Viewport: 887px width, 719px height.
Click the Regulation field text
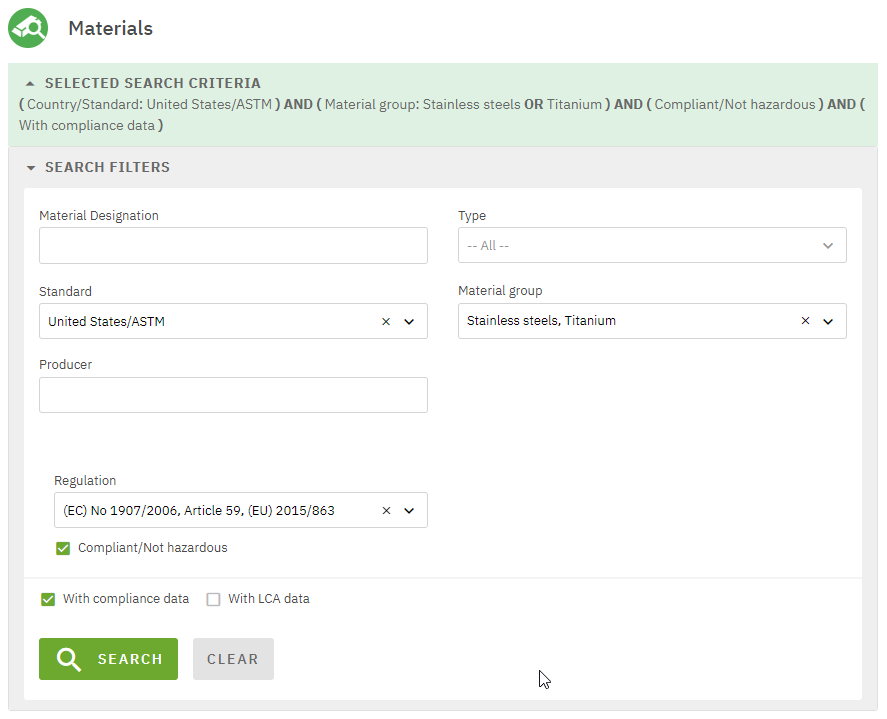200,510
